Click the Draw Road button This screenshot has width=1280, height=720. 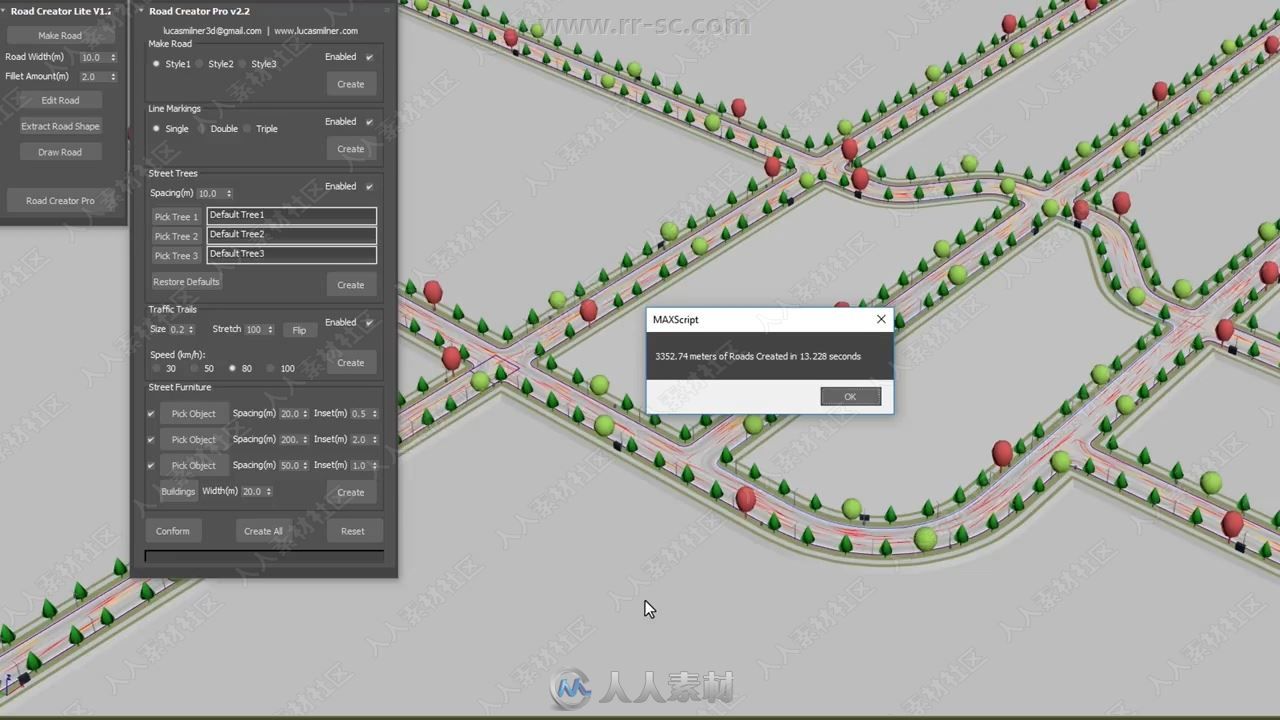60,152
